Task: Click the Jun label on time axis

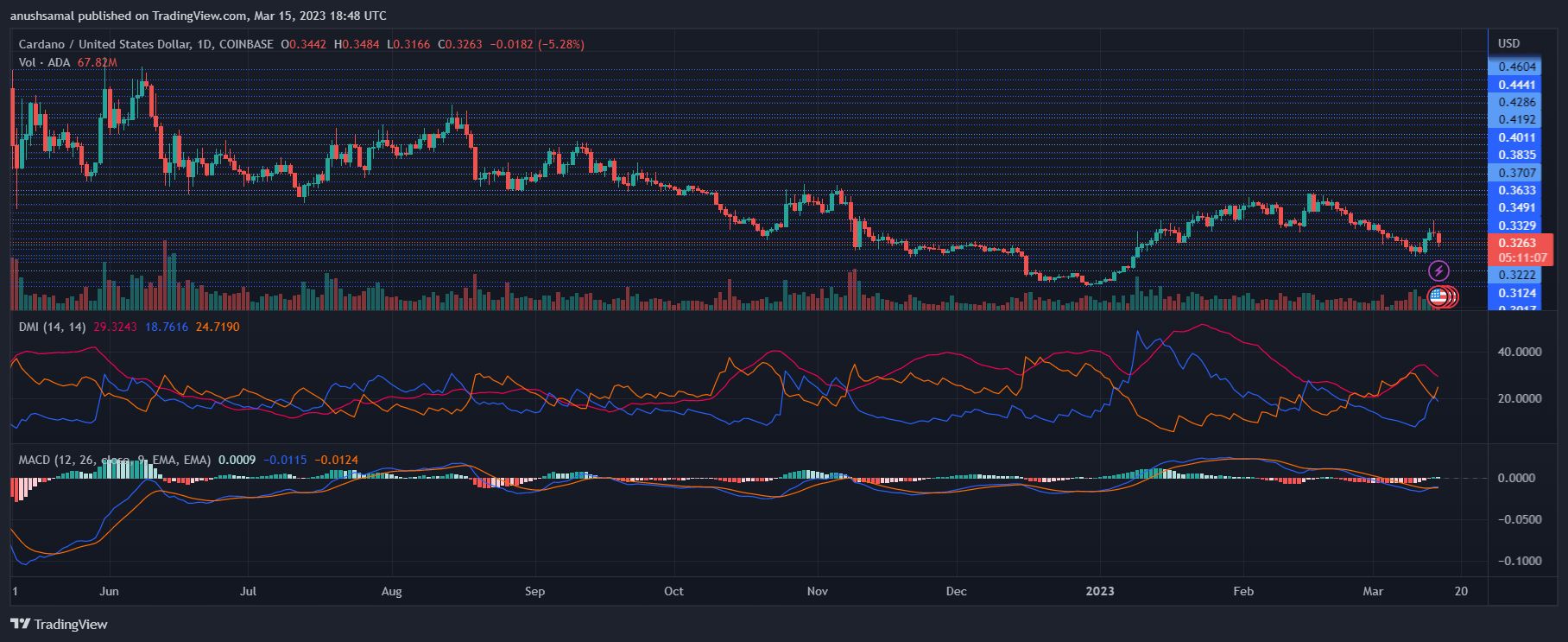Action: pyautogui.click(x=109, y=591)
